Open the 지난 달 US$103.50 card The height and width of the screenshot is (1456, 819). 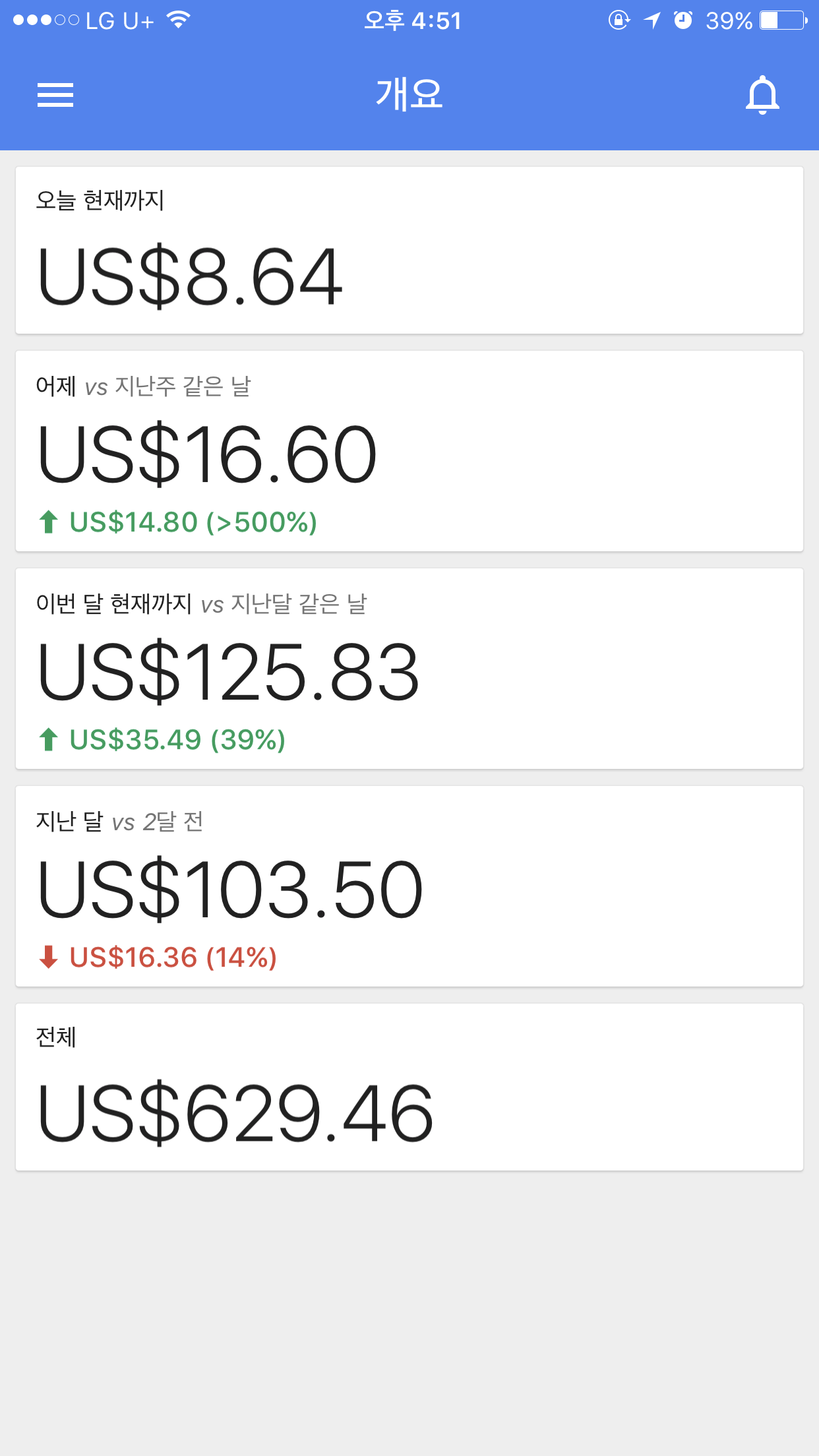409,886
